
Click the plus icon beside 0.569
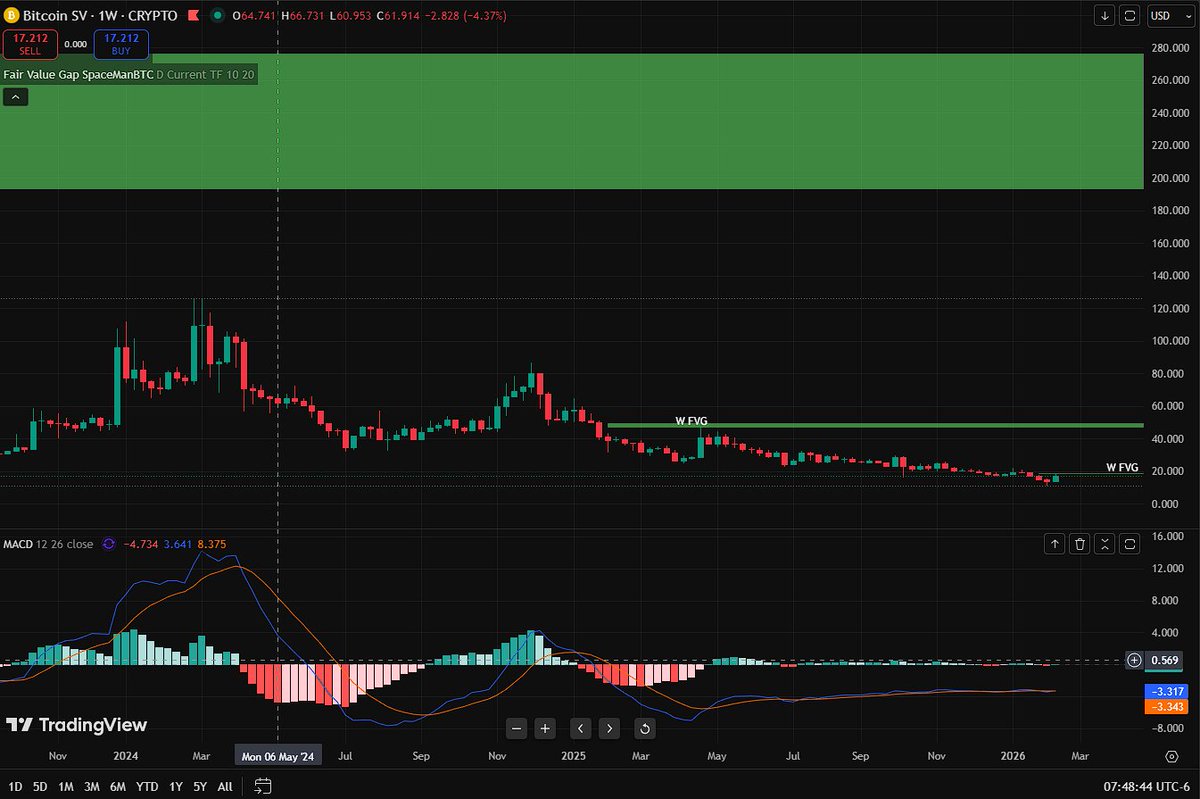click(1134, 660)
